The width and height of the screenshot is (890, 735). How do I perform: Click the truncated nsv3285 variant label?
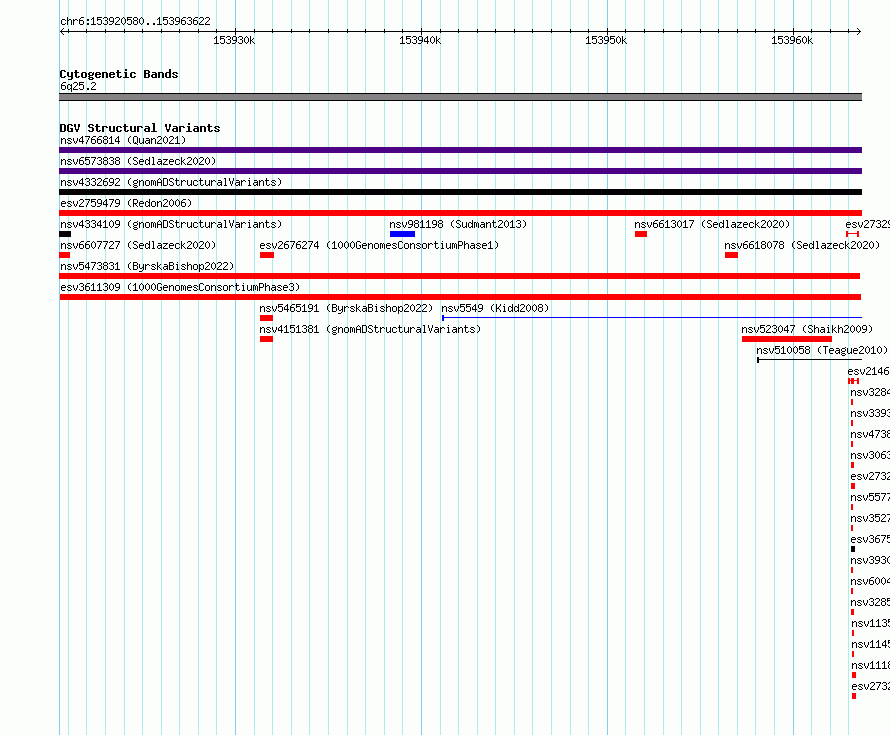click(x=870, y=602)
